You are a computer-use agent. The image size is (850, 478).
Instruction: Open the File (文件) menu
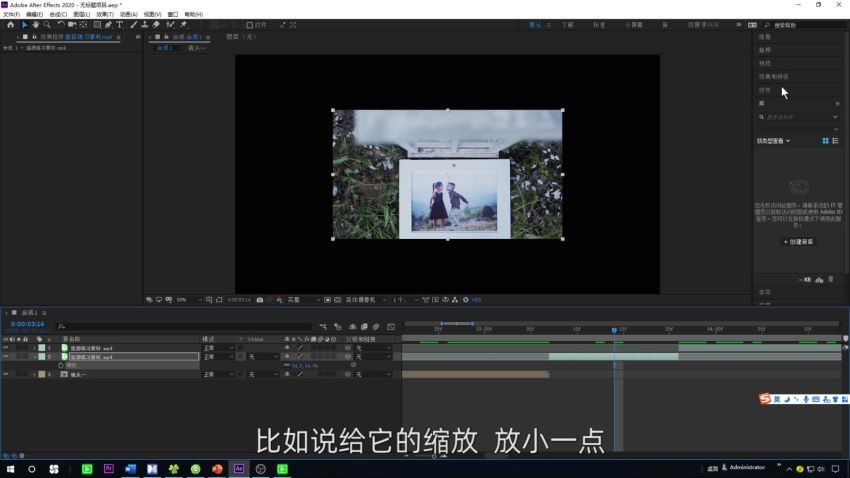(11, 14)
